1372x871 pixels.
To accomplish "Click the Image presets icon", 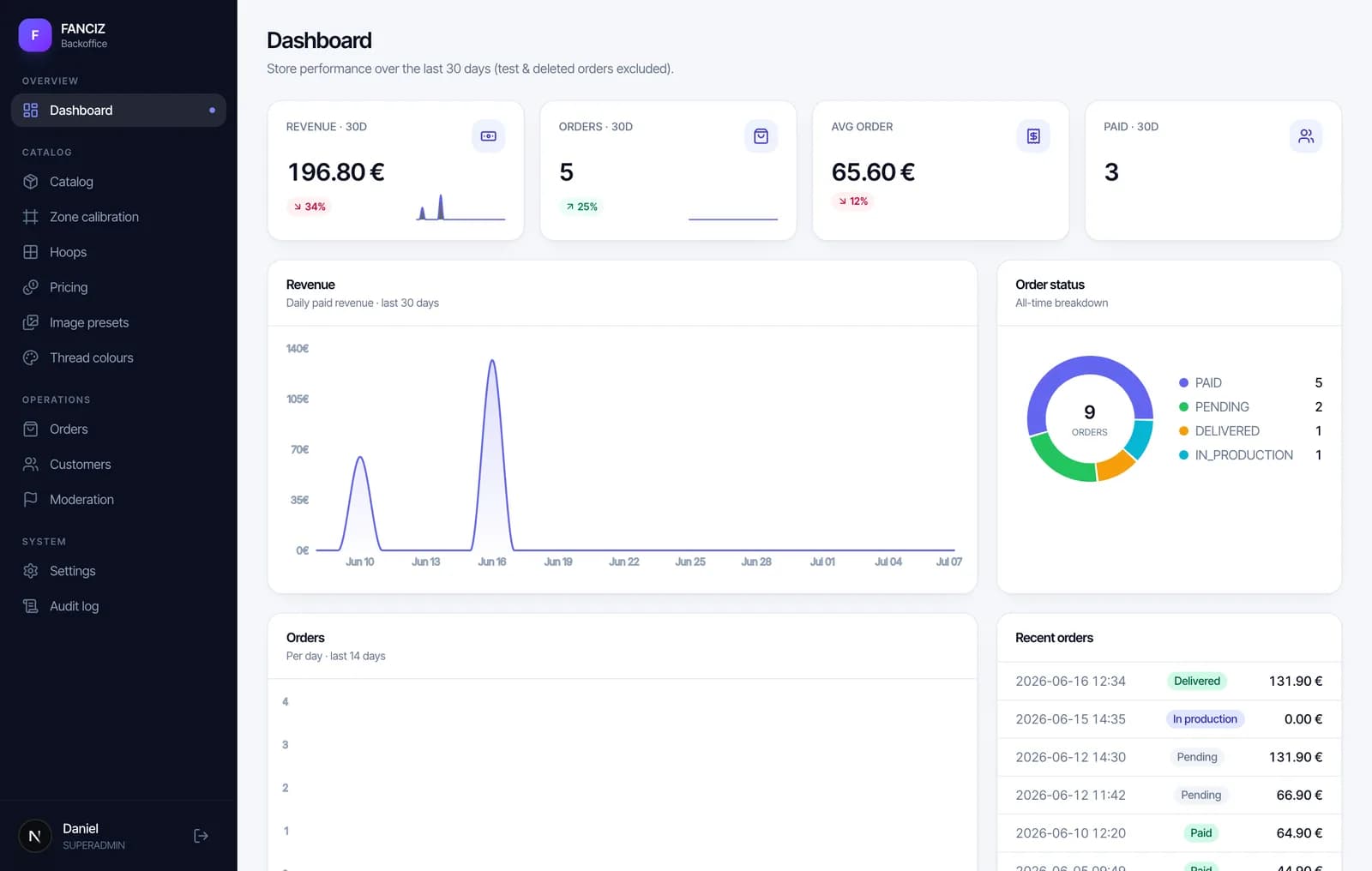I will (31, 322).
